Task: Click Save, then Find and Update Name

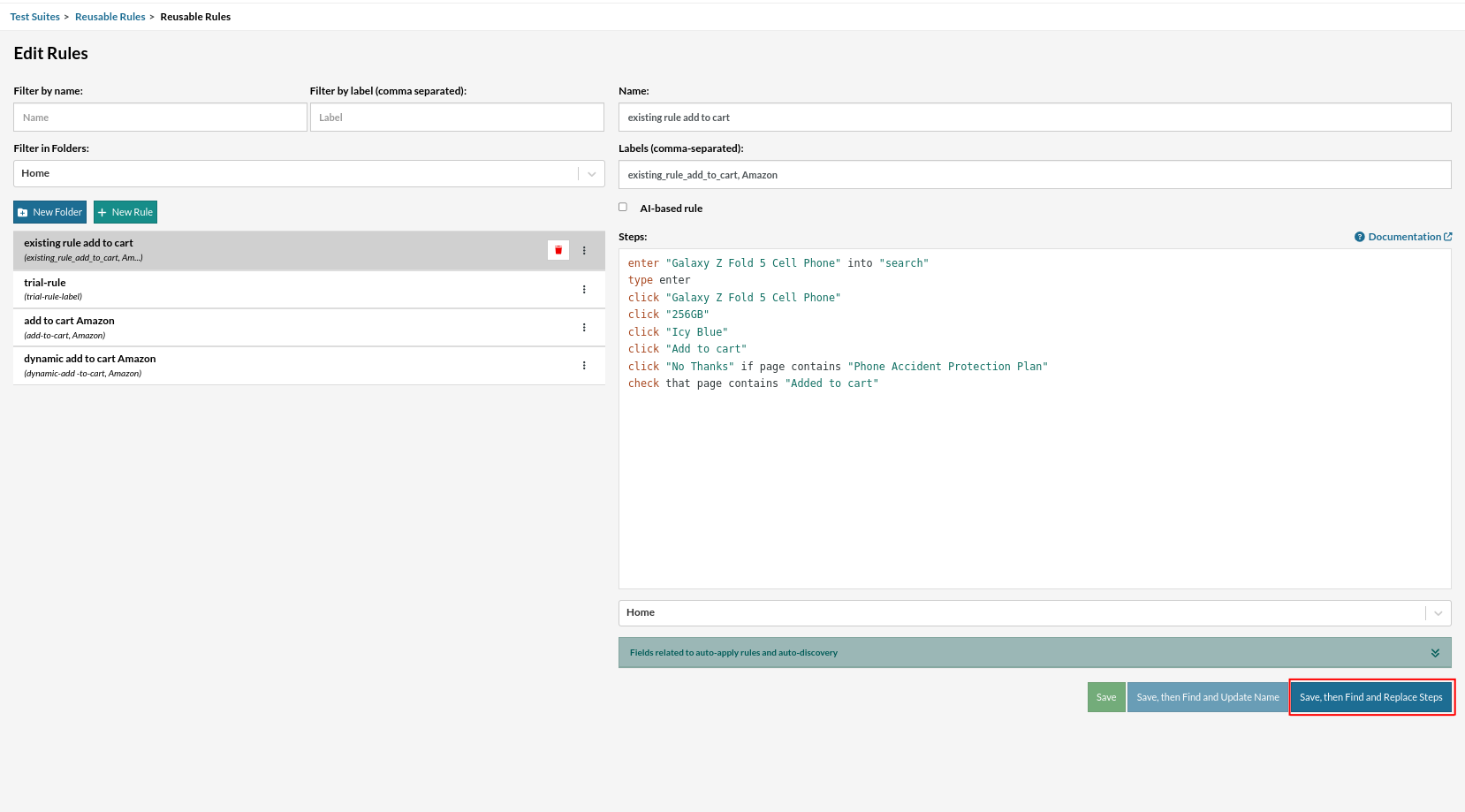Action: [x=1207, y=697]
